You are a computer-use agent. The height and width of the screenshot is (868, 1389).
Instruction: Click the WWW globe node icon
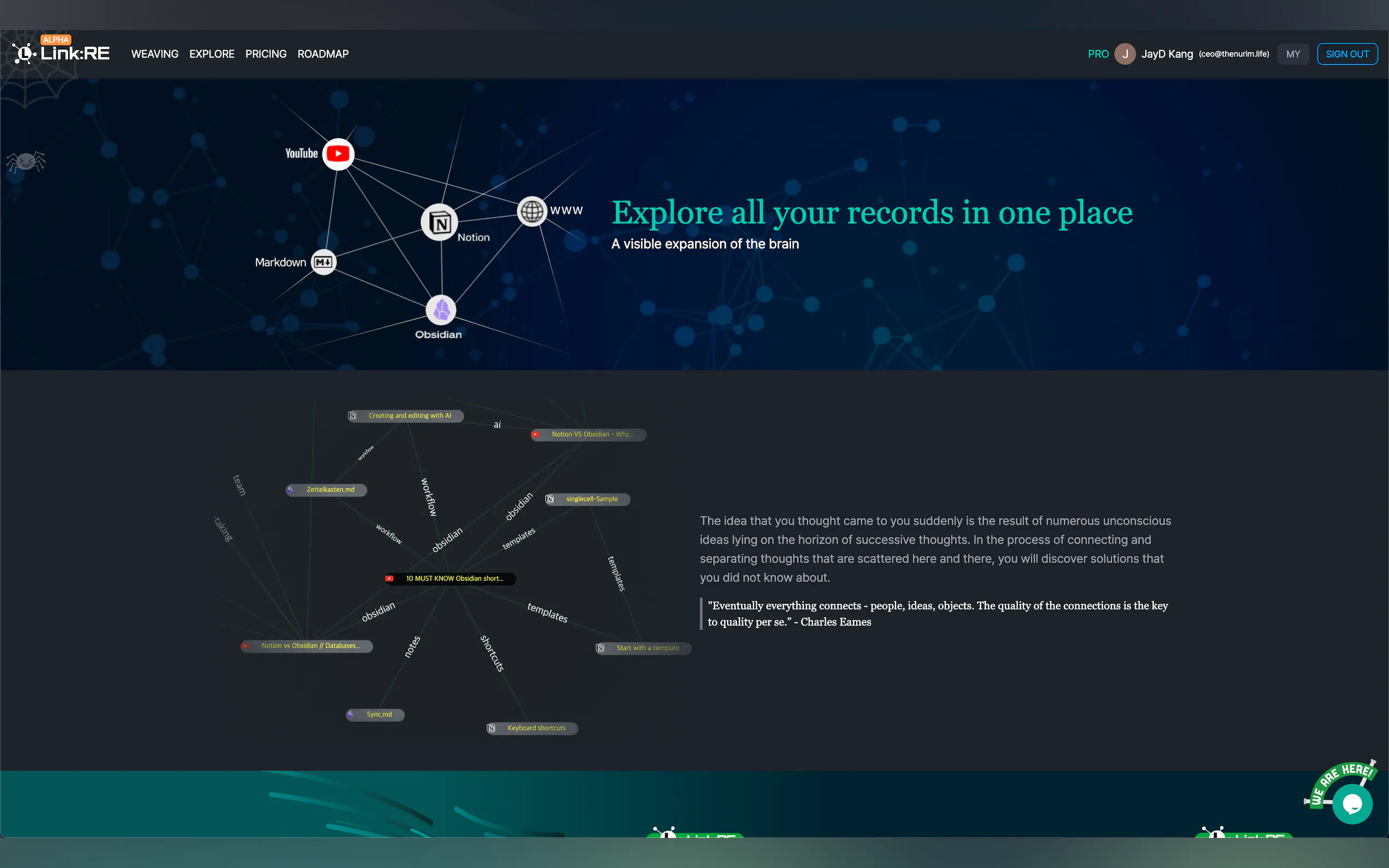coord(532,211)
